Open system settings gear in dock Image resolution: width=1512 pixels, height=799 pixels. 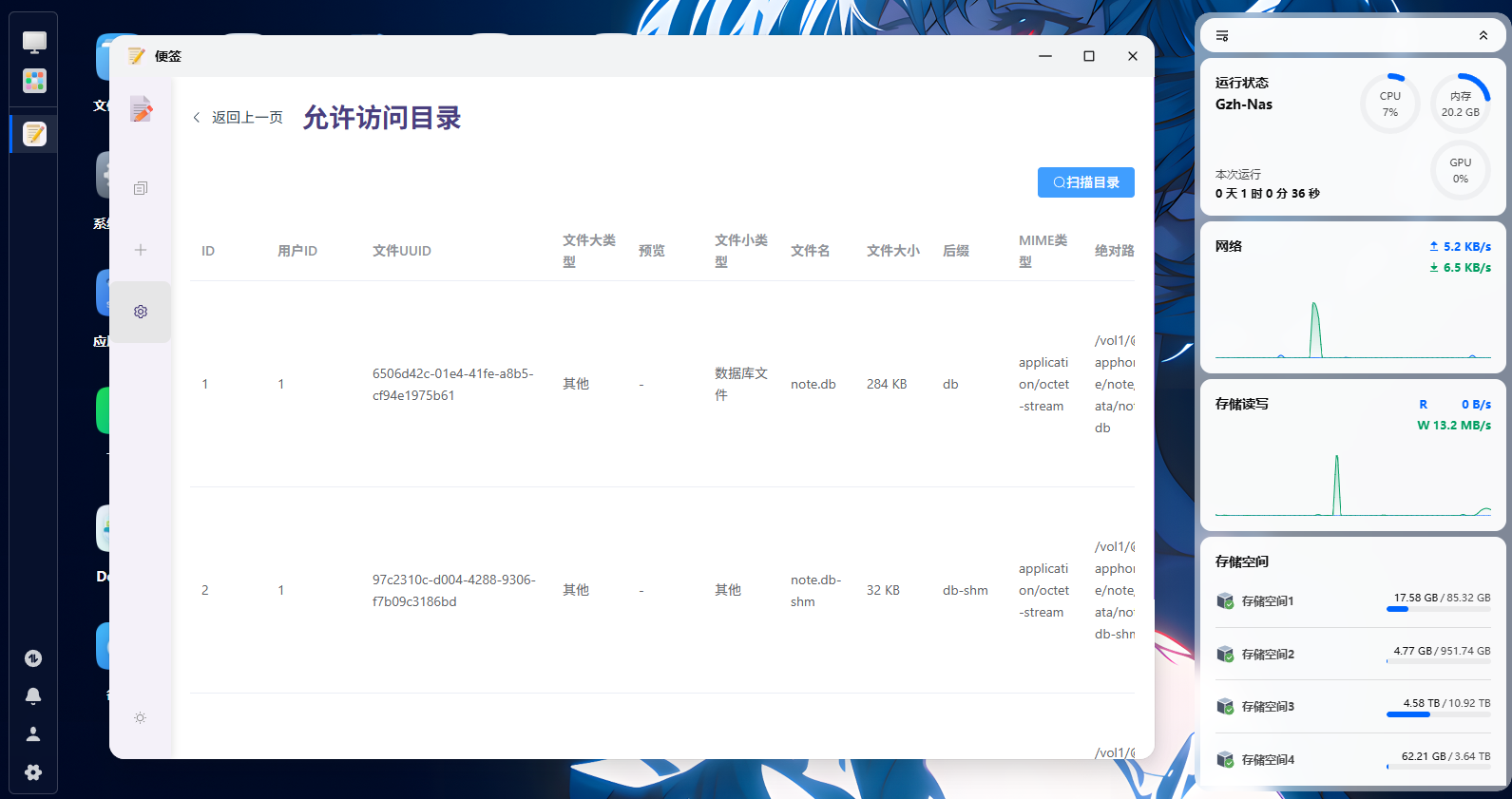click(x=33, y=772)
